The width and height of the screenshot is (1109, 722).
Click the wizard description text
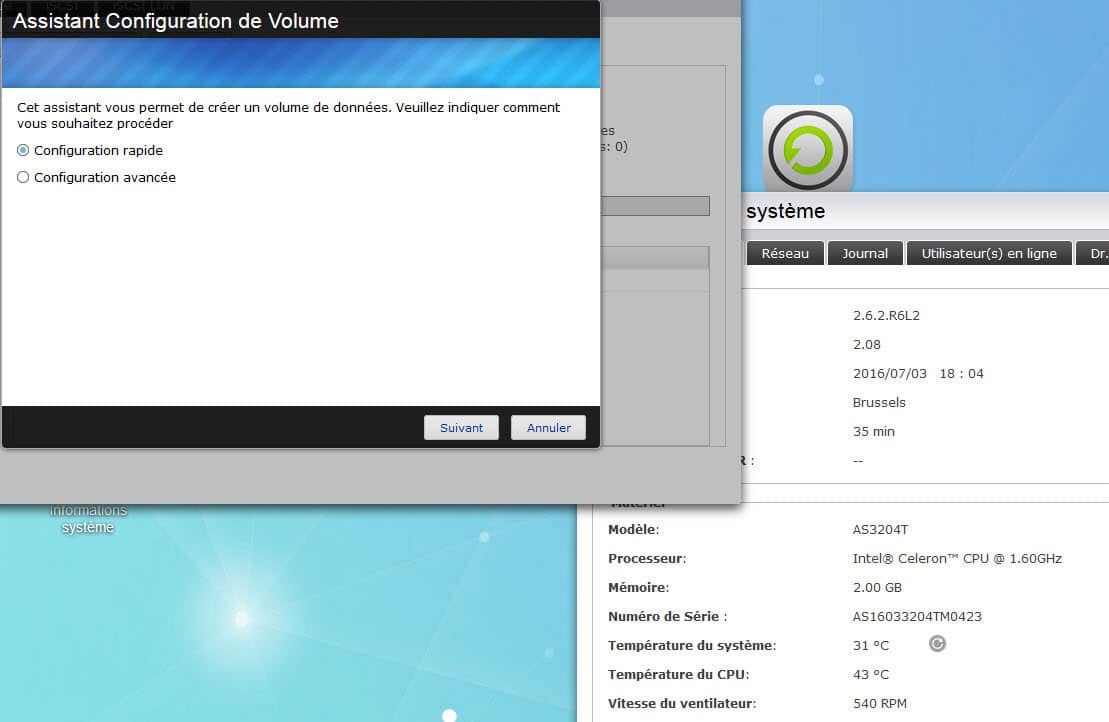click(x=289, y=115)
